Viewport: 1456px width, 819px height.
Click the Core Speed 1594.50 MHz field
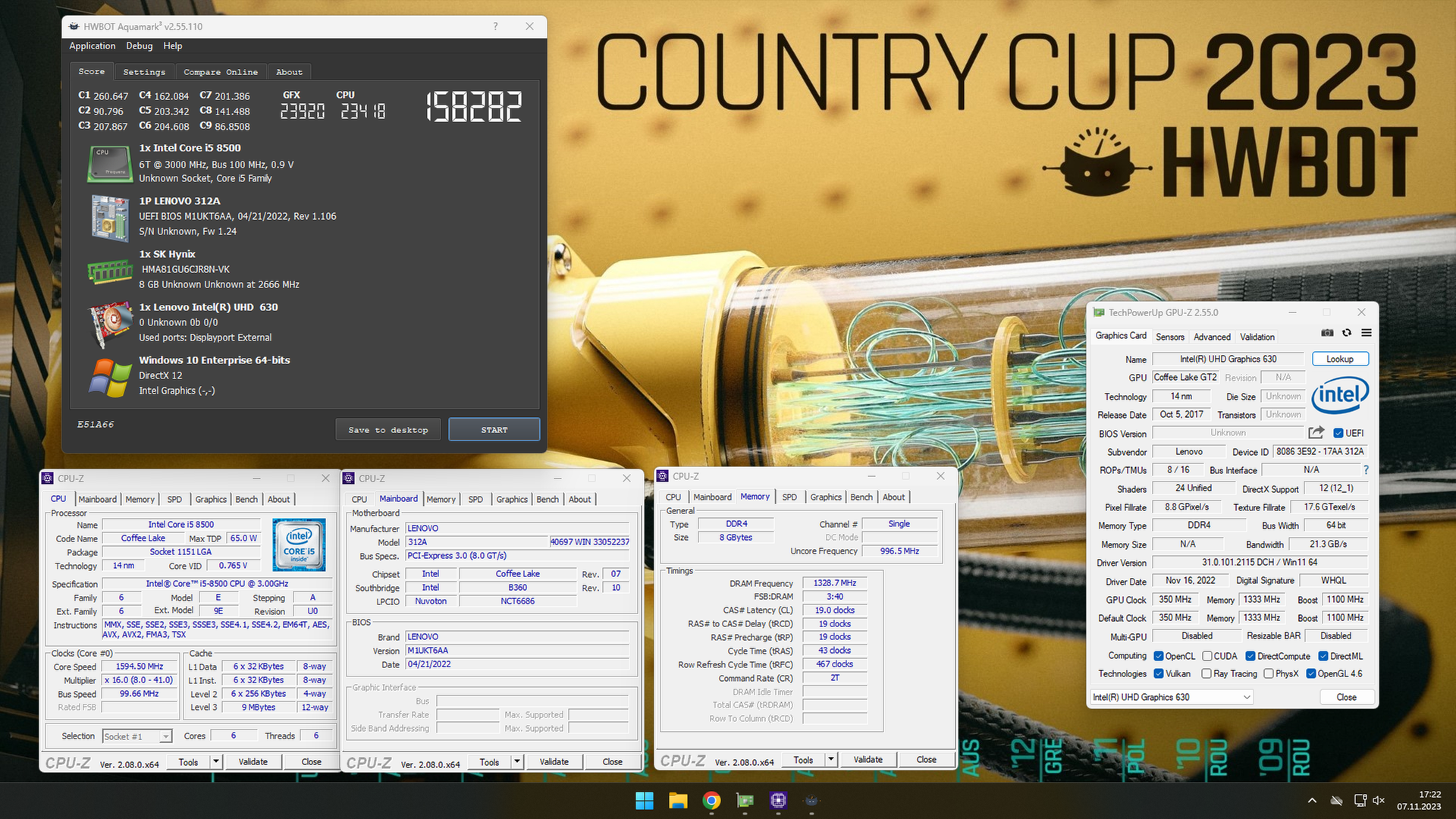[140, 667]
